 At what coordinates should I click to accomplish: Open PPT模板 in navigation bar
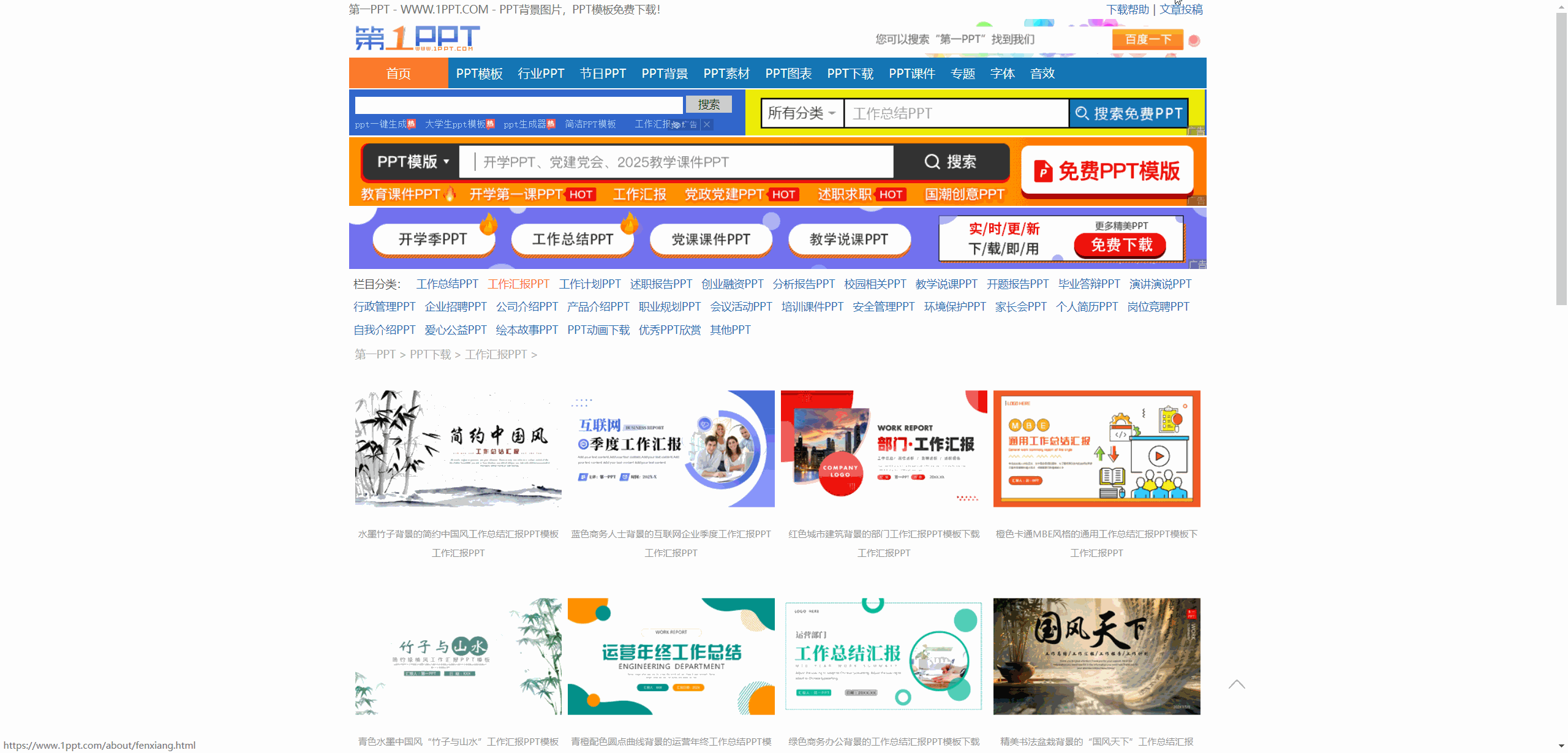coord(479,74)
